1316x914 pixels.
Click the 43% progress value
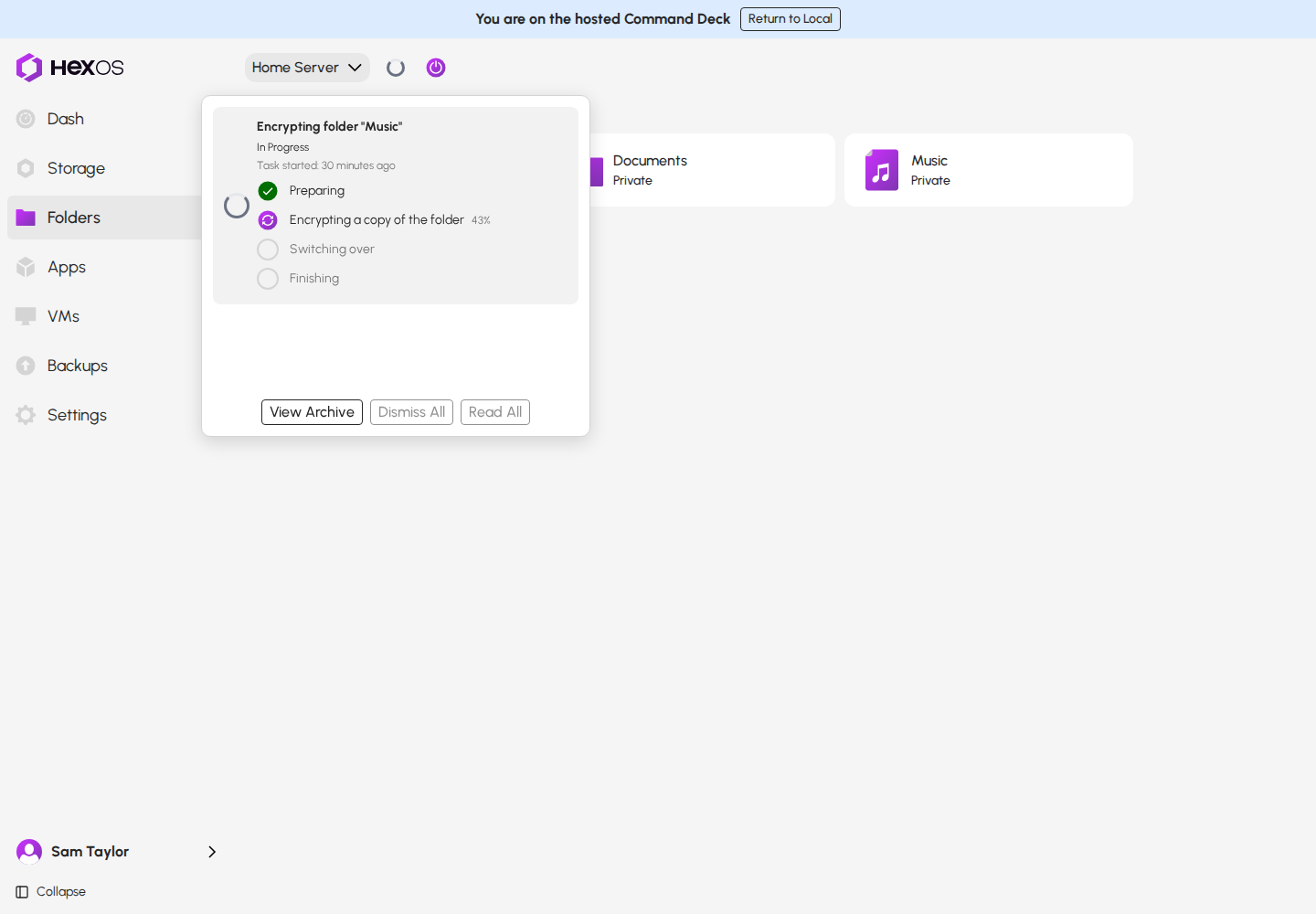tap(481, 220)
